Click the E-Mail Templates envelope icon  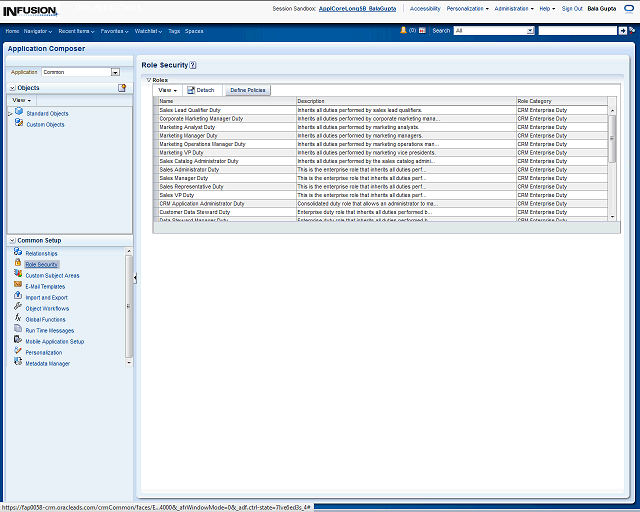pyautogui.click(x=18, y=286)
